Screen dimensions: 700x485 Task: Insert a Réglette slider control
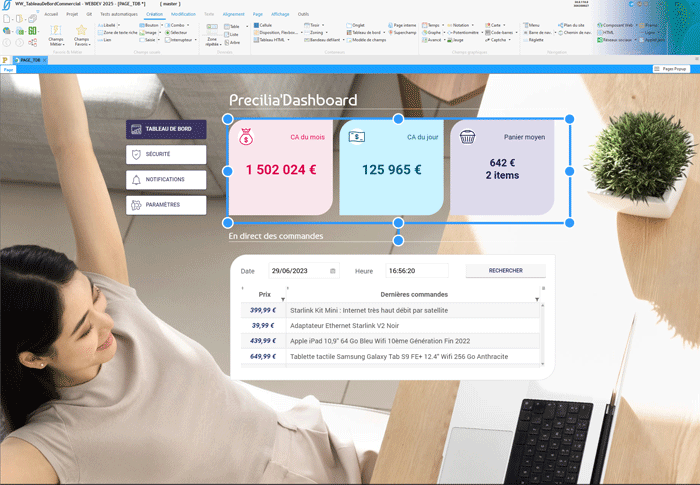pyautogui.click(x=533, y=40)
